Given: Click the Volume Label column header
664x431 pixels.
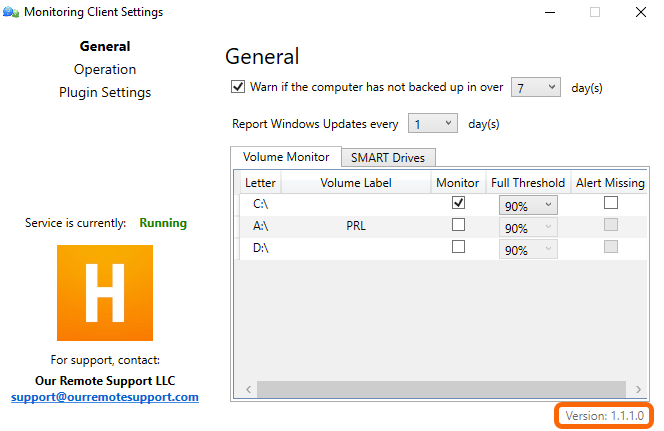Looking at the screenshot, I should (x=356, y=182).
